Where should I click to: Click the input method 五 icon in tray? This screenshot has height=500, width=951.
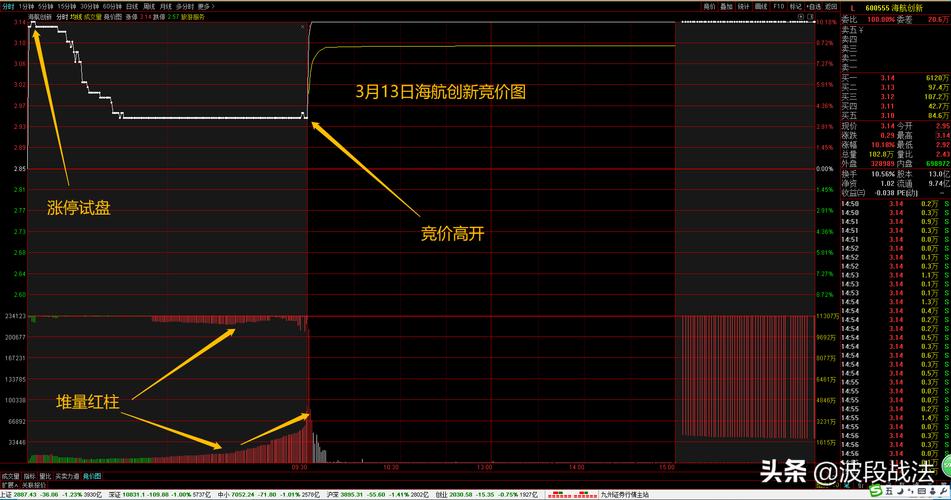[889, 490]
